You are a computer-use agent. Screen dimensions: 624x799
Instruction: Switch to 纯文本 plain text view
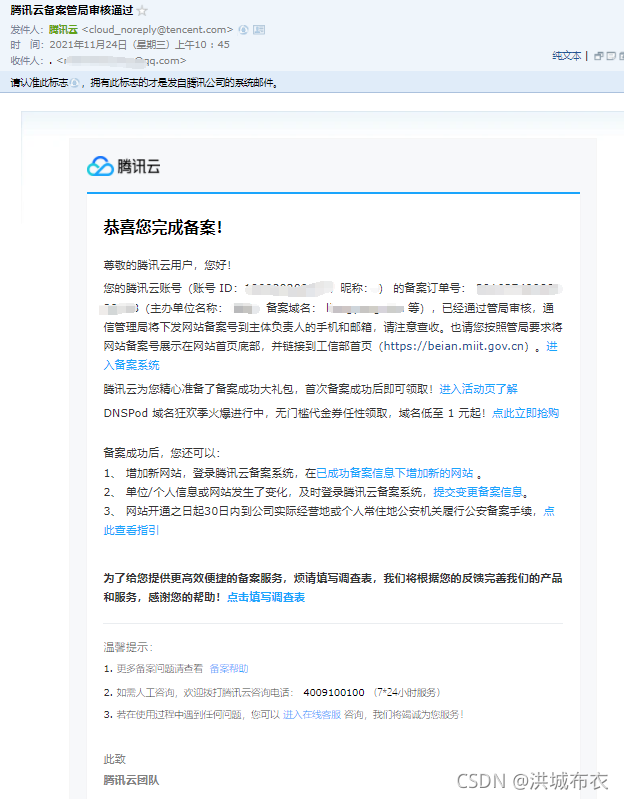click(566, 56)
